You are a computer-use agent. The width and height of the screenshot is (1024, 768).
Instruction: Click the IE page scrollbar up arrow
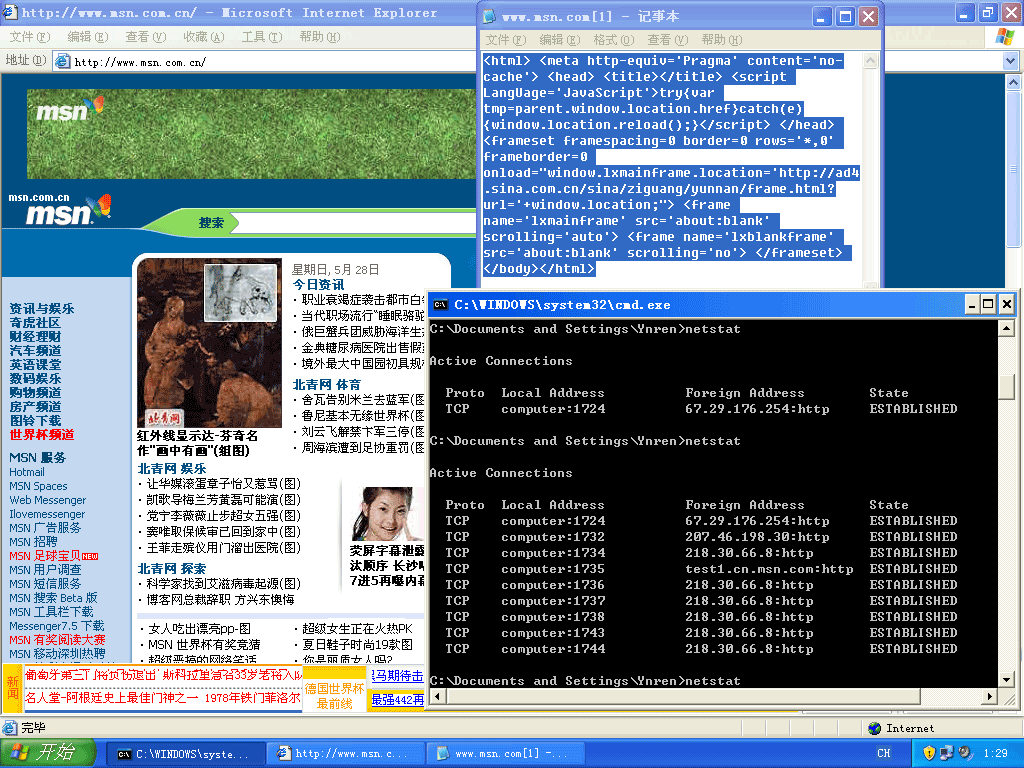coord(1013,82)
